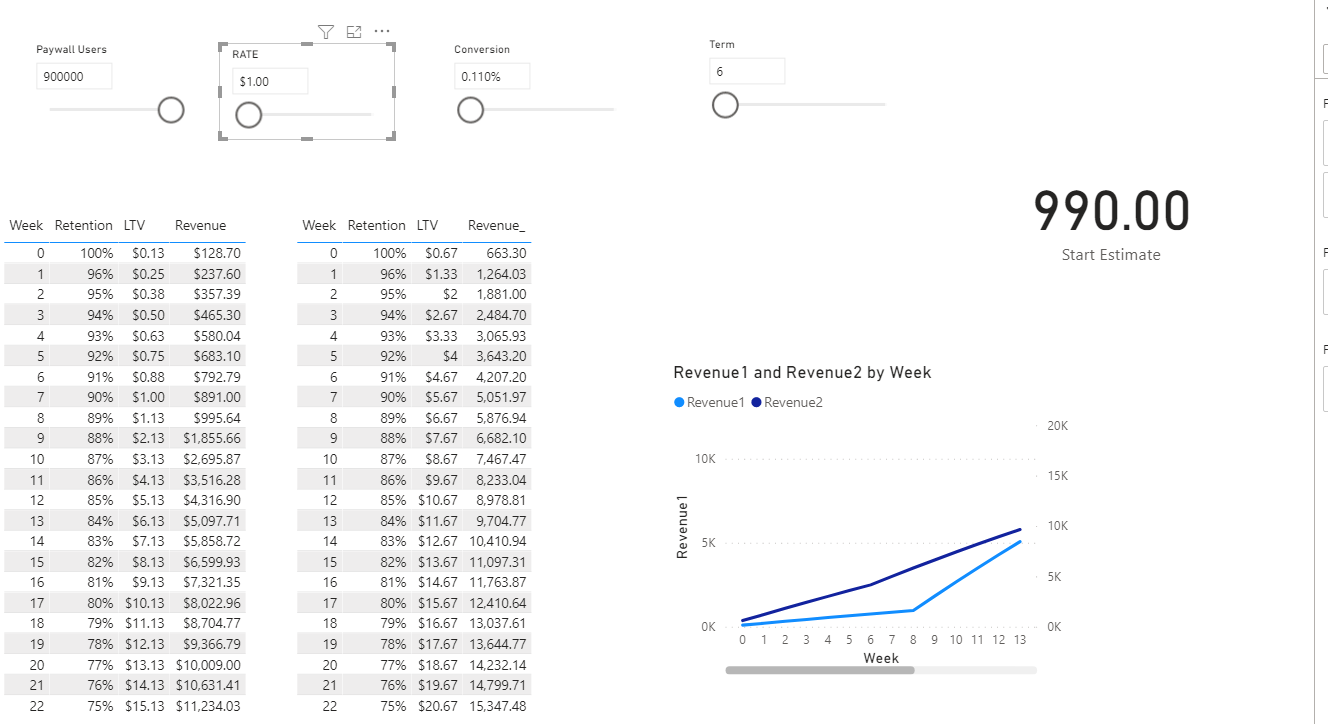Open More options ellipsis above RATE slicer
Screen dimensions: 1328x724
click(382, 31)
